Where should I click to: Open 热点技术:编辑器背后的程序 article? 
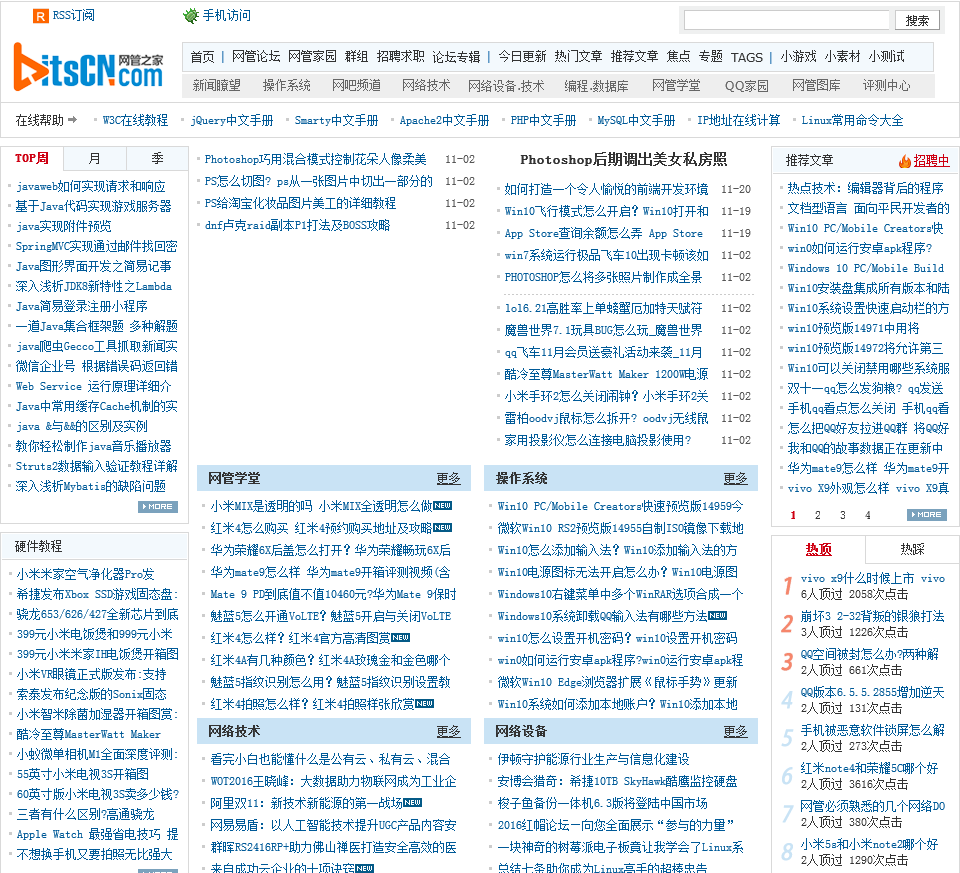click(x=865, y=189)
